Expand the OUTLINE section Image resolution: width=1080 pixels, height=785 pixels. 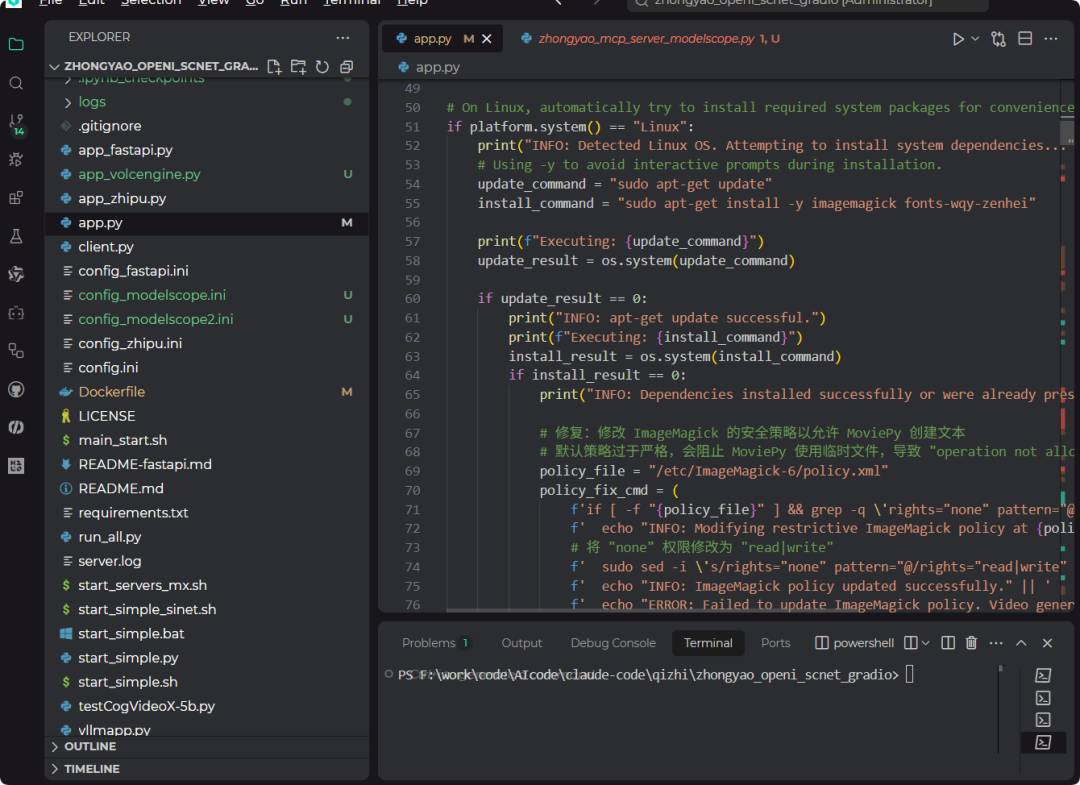pyautogui.click(x=90, y=747)
